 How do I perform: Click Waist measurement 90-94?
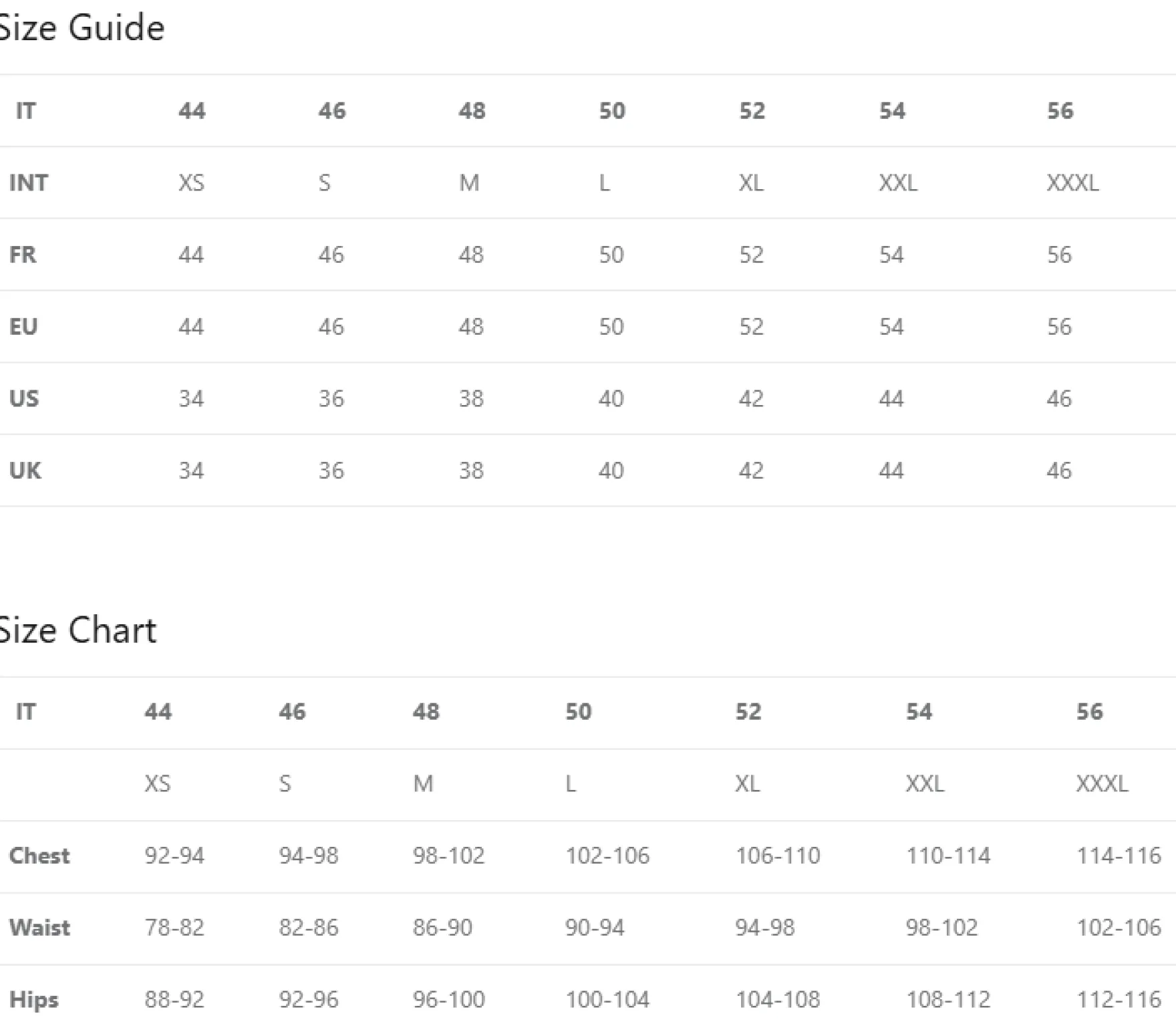tap(595, 928)
